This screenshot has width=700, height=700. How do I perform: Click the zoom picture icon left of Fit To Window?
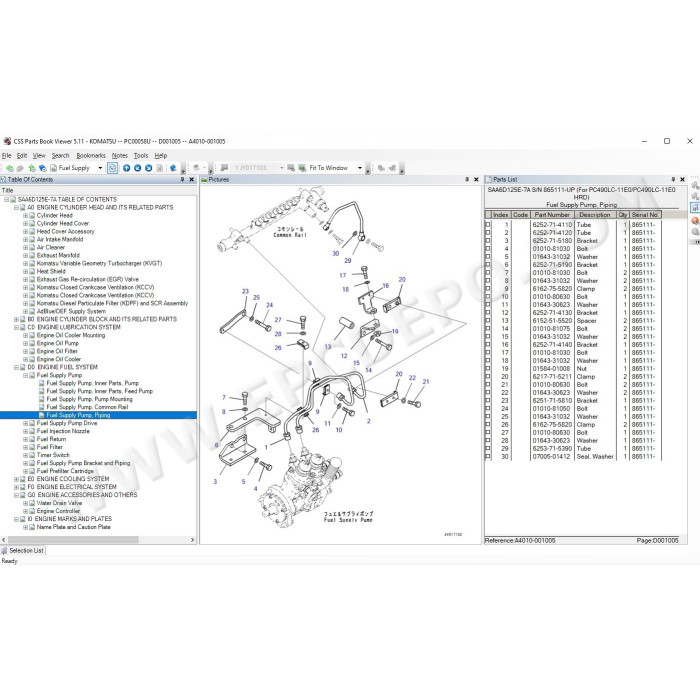302,168
